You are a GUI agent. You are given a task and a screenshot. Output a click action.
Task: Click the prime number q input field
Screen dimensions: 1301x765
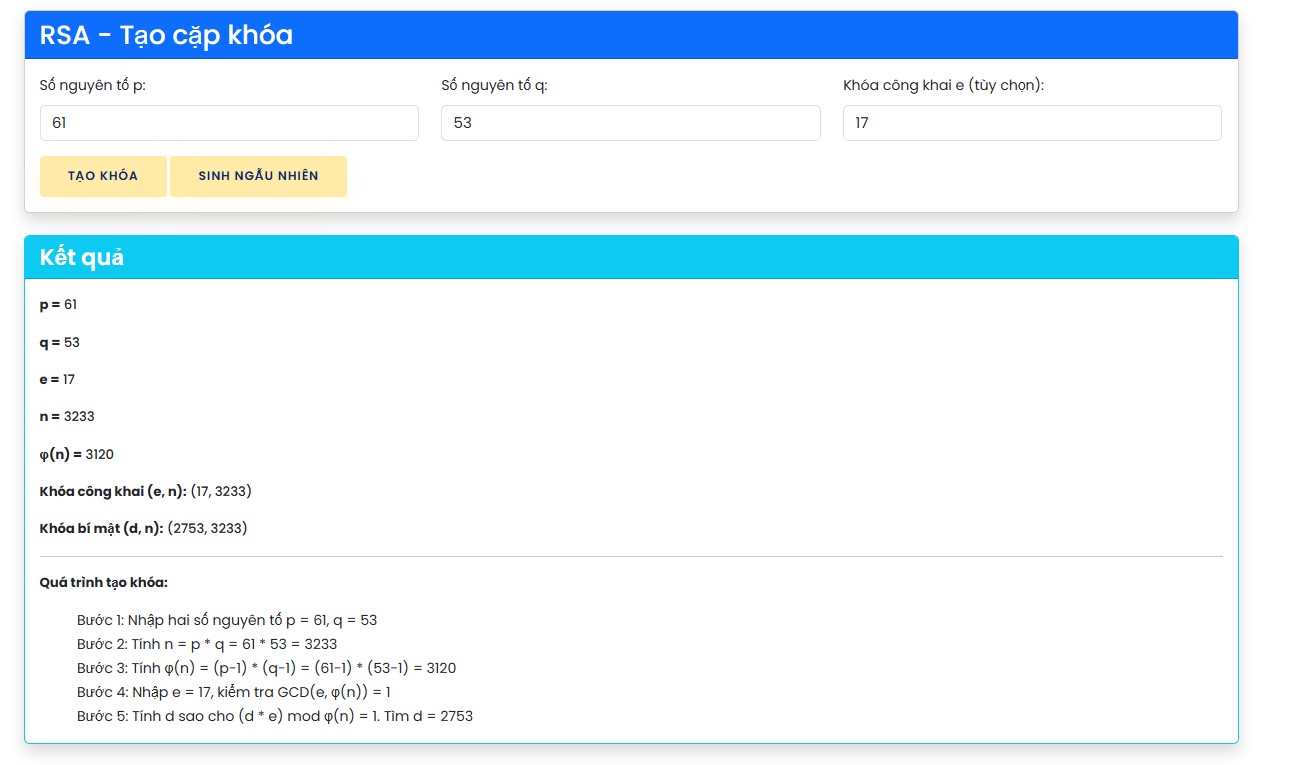click(x=631, y=123)
